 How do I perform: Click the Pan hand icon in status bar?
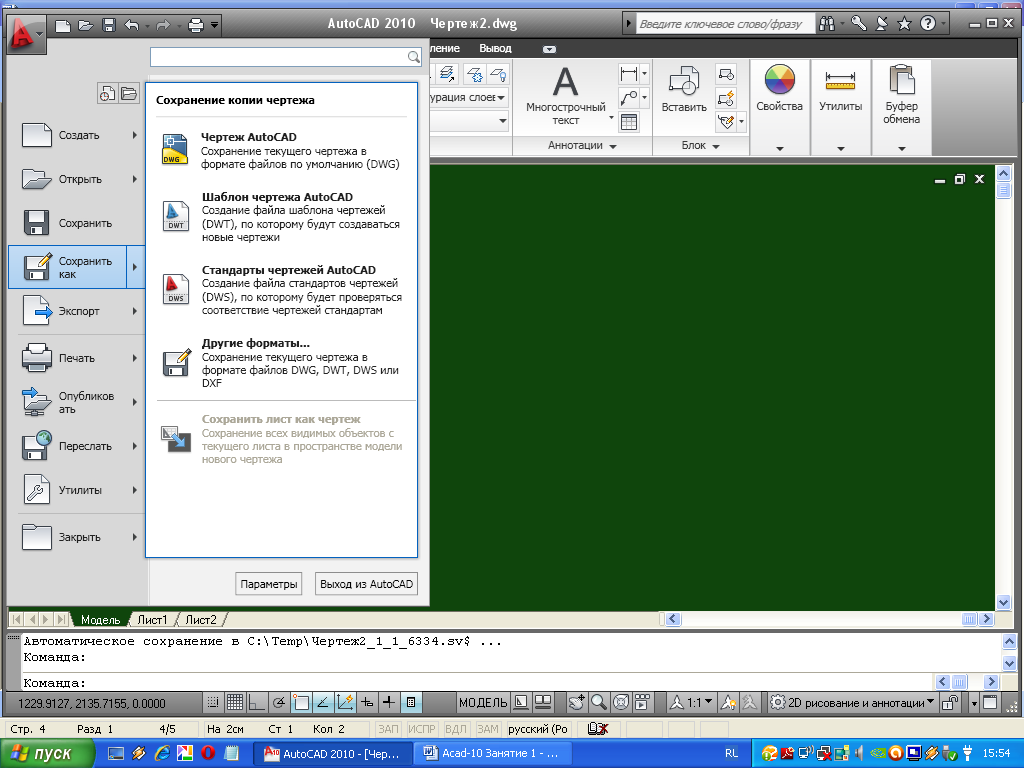pyautogui.click(x=576, y=703)
